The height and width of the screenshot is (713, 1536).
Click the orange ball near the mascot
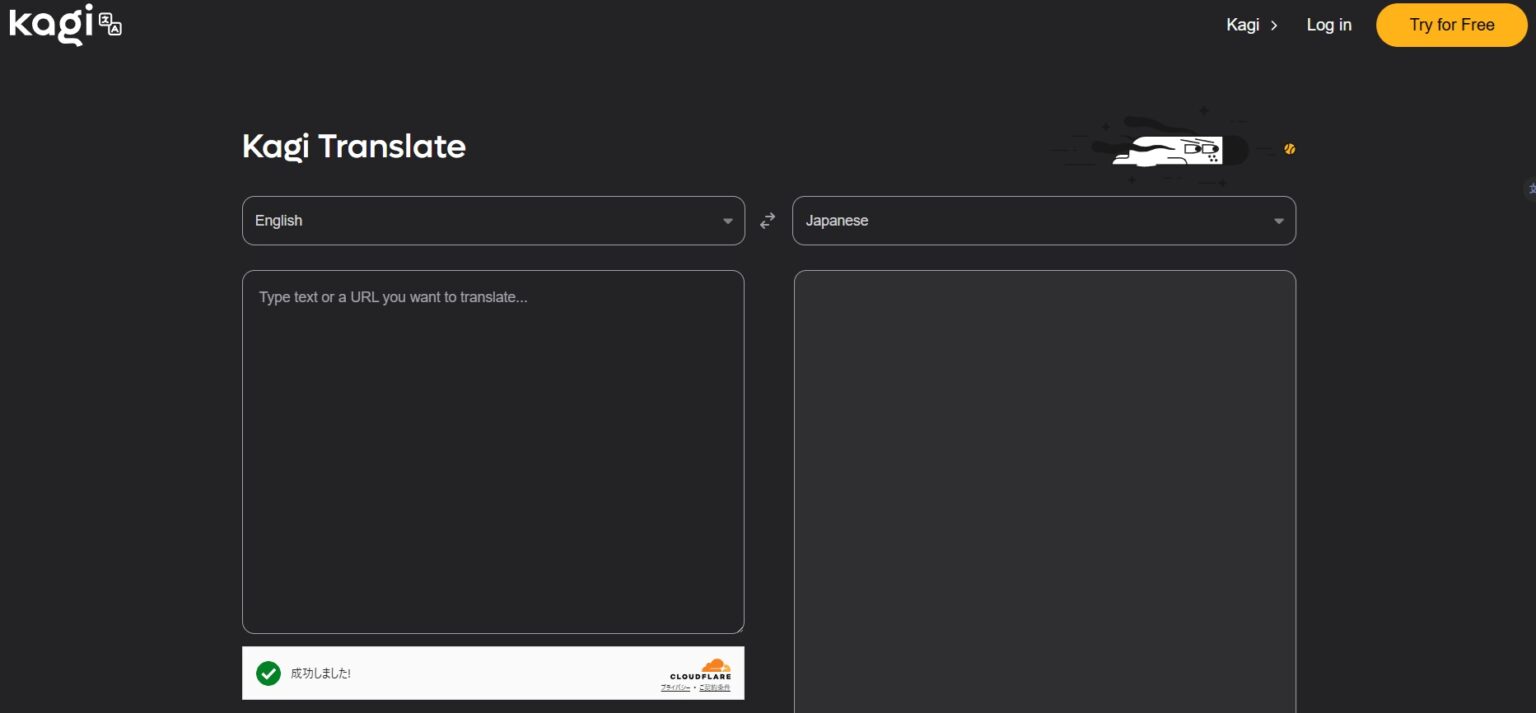[x=1289, y=149]
